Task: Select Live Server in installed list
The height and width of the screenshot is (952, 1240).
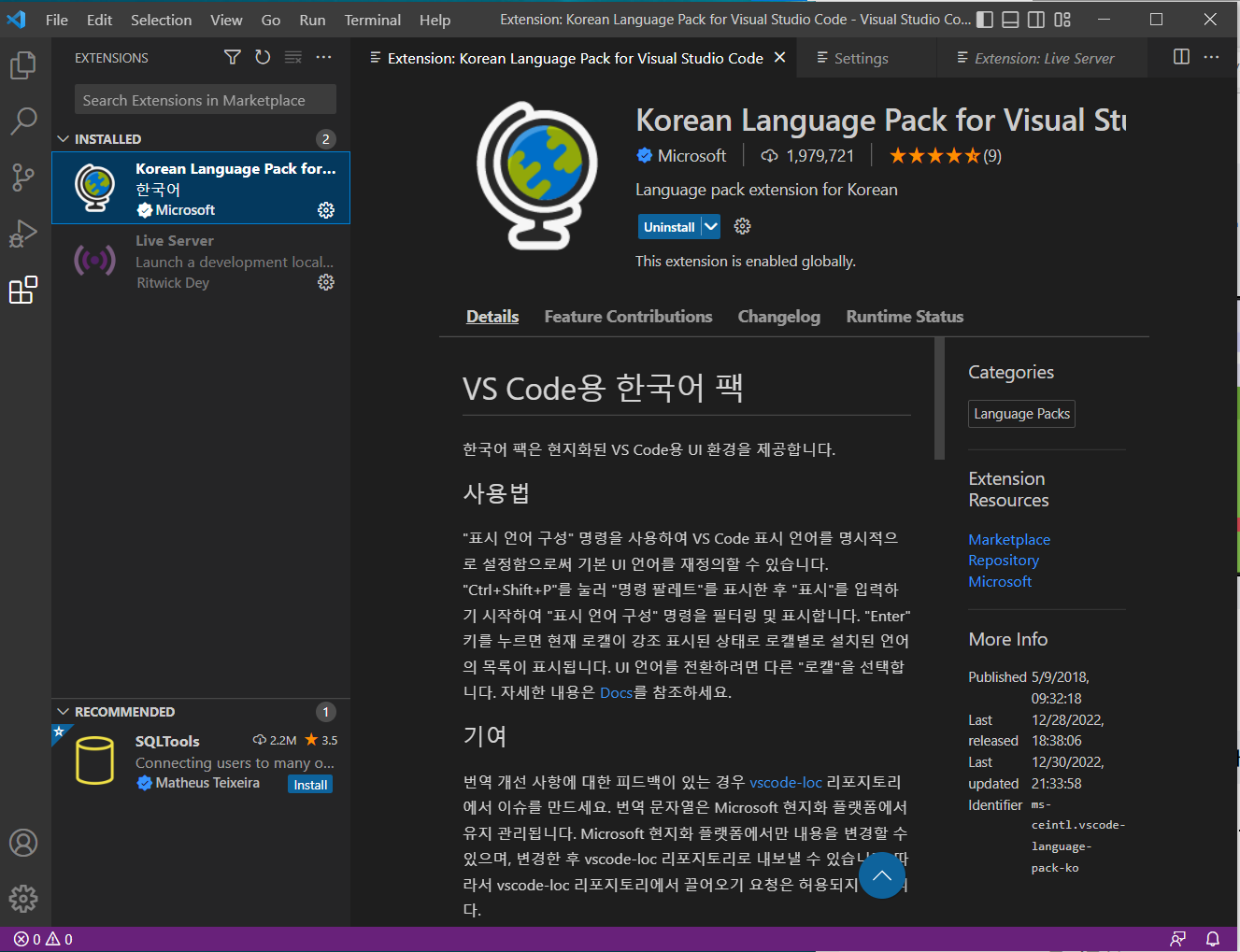Action: coord(201,261)
